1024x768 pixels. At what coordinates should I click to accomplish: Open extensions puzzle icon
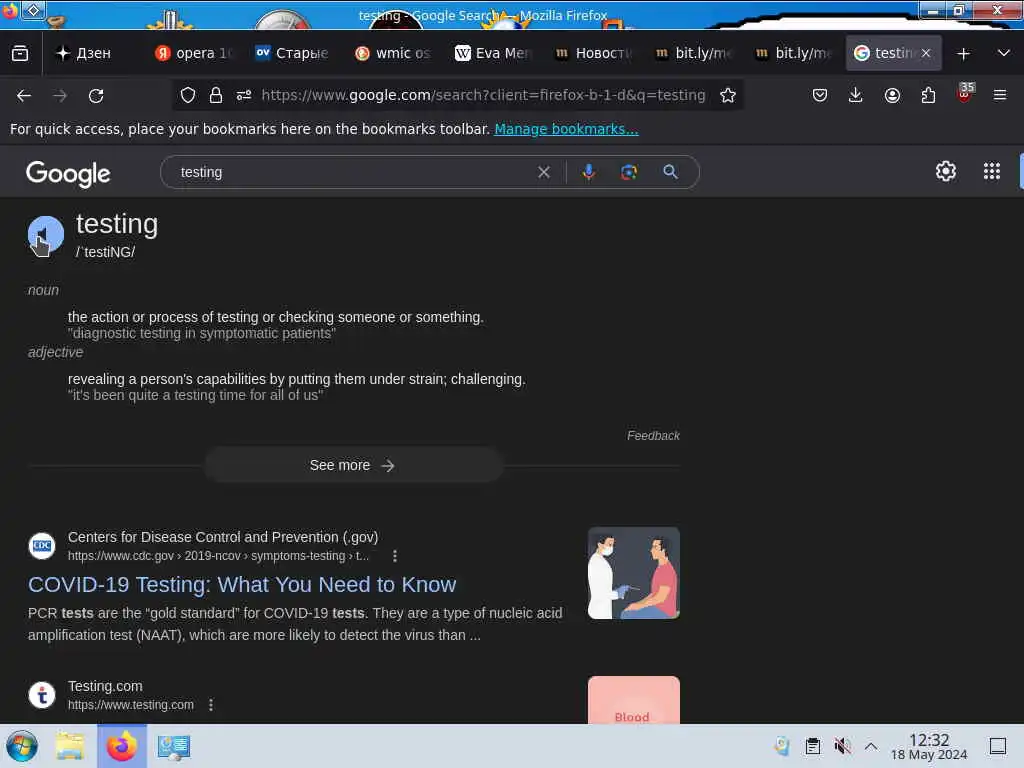coord(928,95)
